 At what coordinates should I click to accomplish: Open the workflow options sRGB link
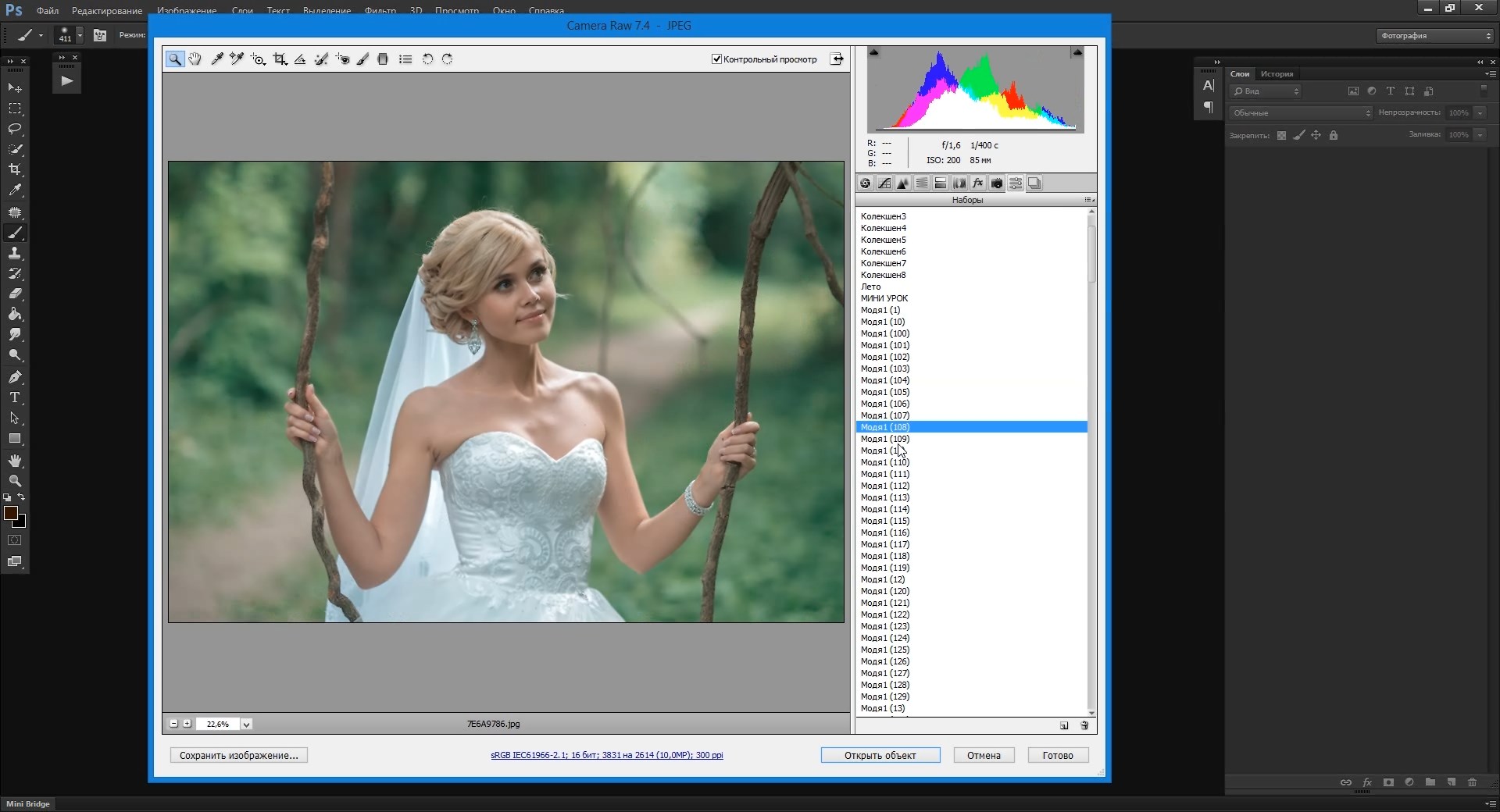pyautogui.click(x=606, y=756)
